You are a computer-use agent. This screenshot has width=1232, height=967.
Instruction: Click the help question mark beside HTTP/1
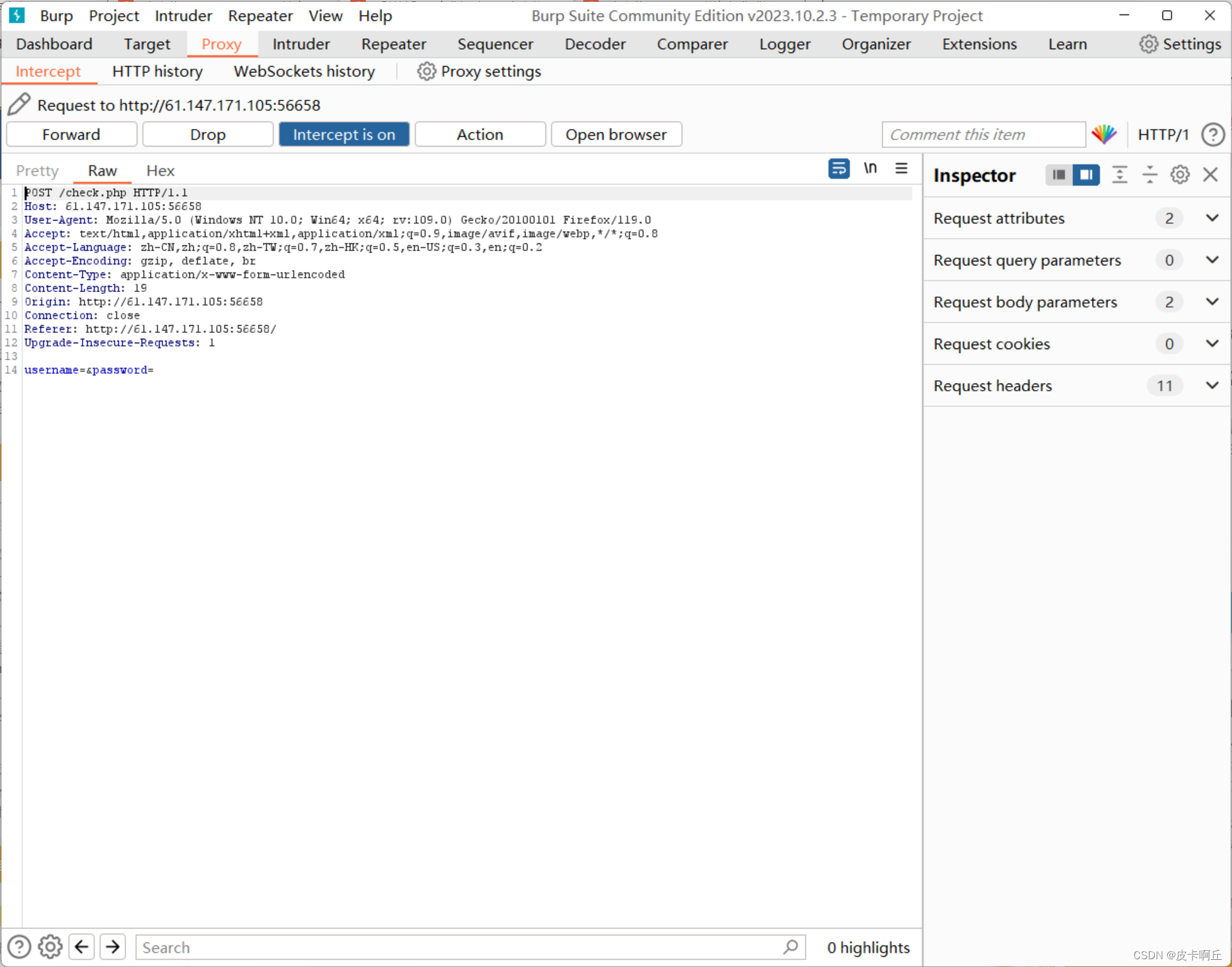(x=1213, y=134)
